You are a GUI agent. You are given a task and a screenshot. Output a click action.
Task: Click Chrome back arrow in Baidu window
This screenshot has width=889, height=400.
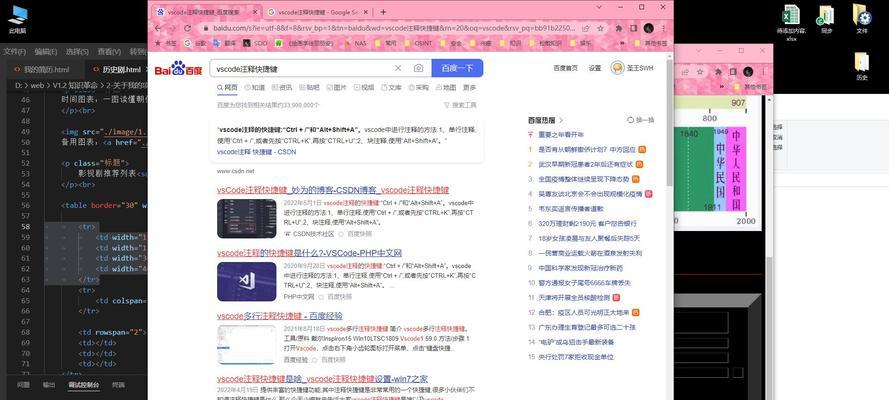click(158, 28)
